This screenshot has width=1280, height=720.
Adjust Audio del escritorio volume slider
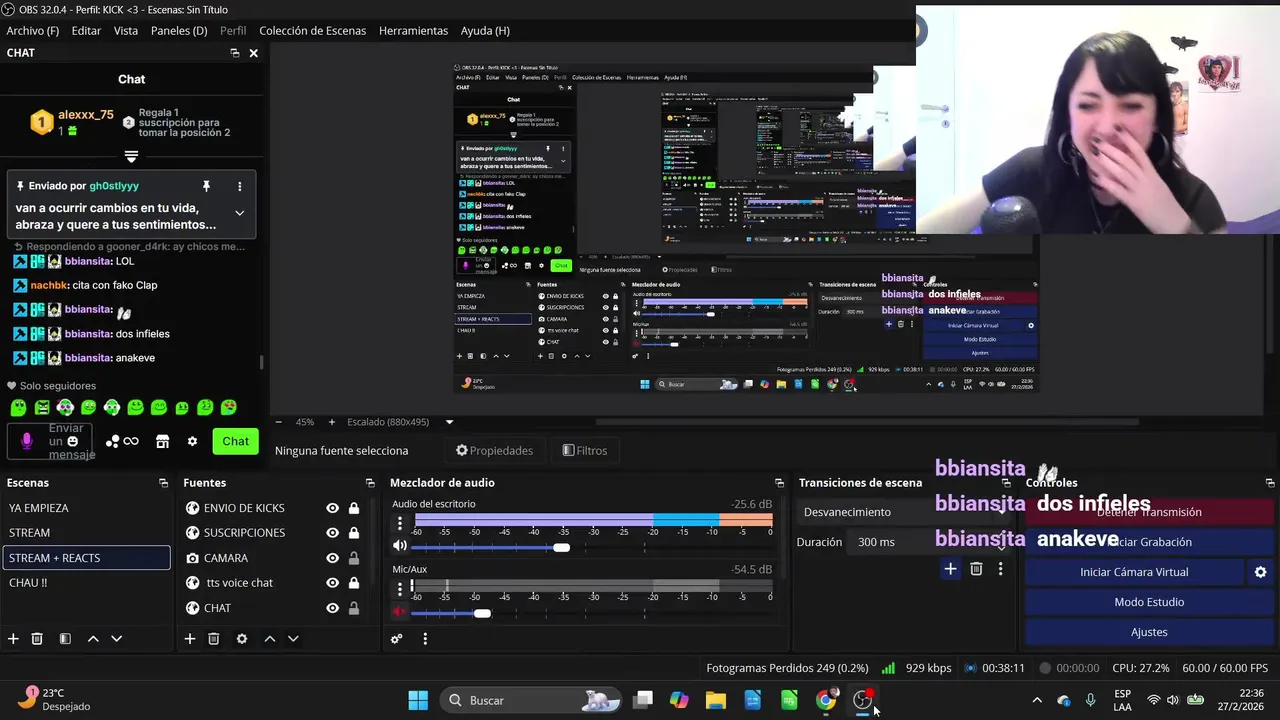click(x=561, y=547)
